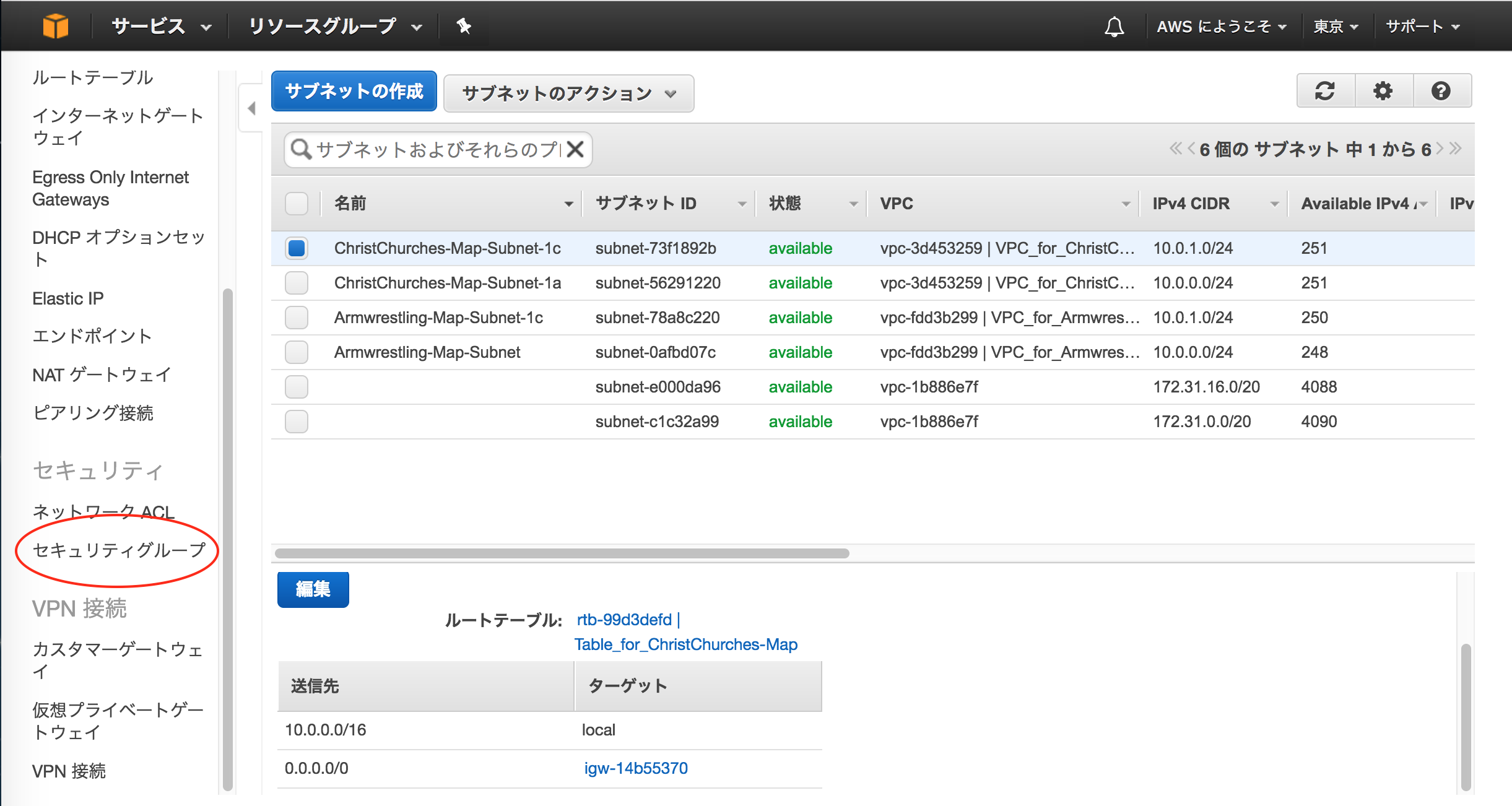Check Armwrestling-Map-Subnet-1c row checkbox

click(x=297, y=318)
